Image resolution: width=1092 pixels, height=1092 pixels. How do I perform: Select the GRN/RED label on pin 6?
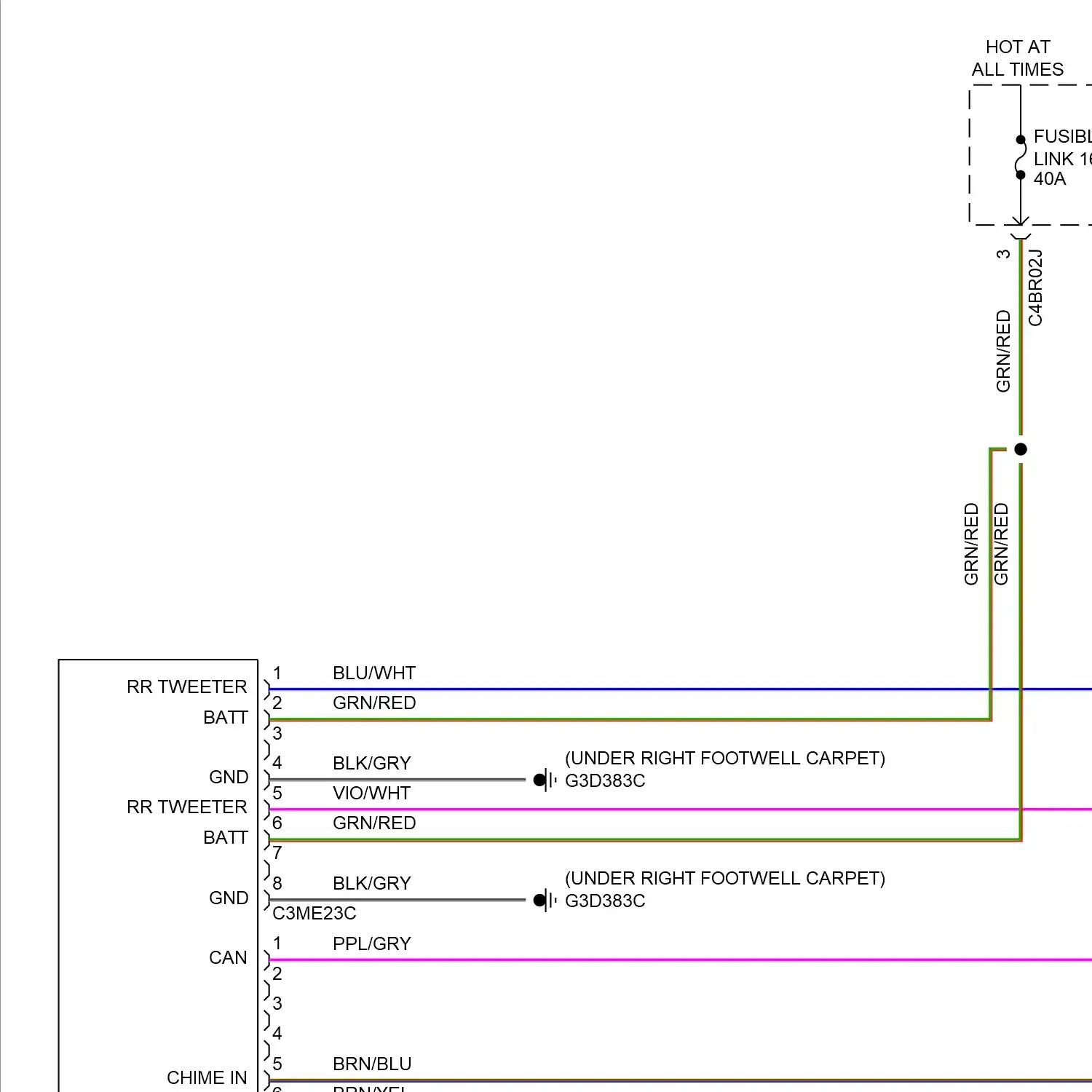click(374, 823)
